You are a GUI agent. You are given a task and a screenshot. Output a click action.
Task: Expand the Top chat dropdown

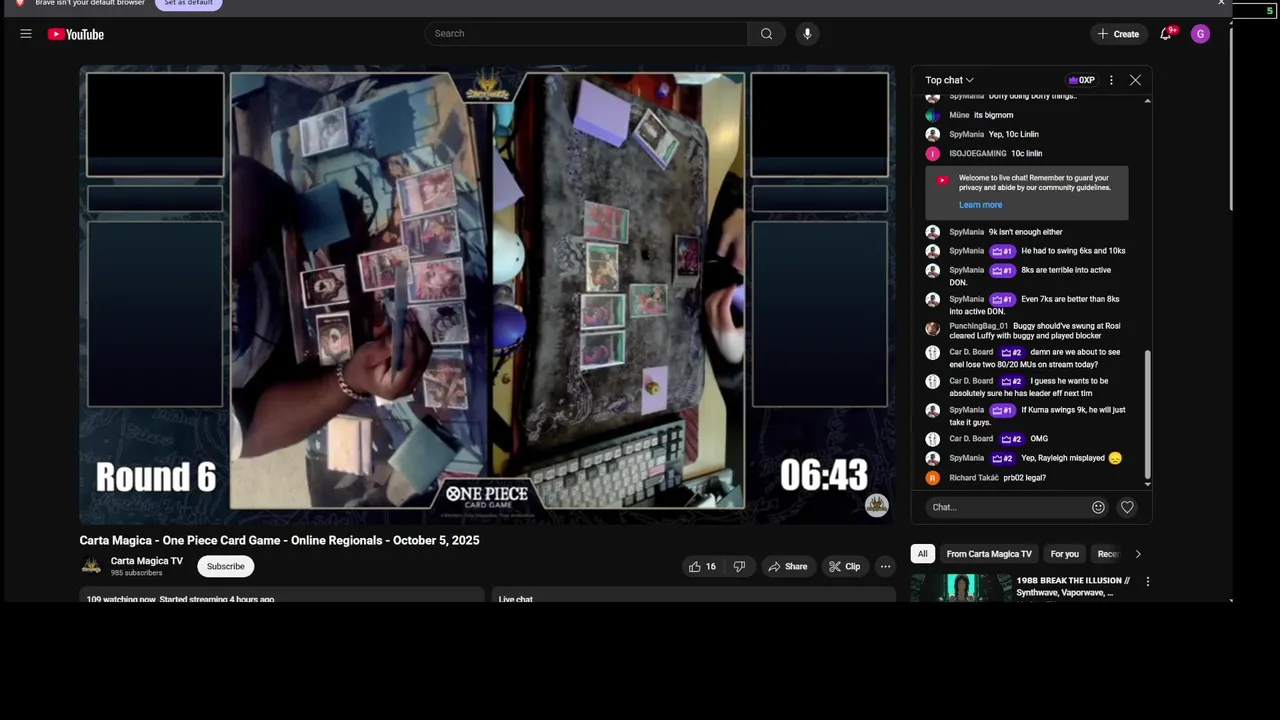point(949,80)
